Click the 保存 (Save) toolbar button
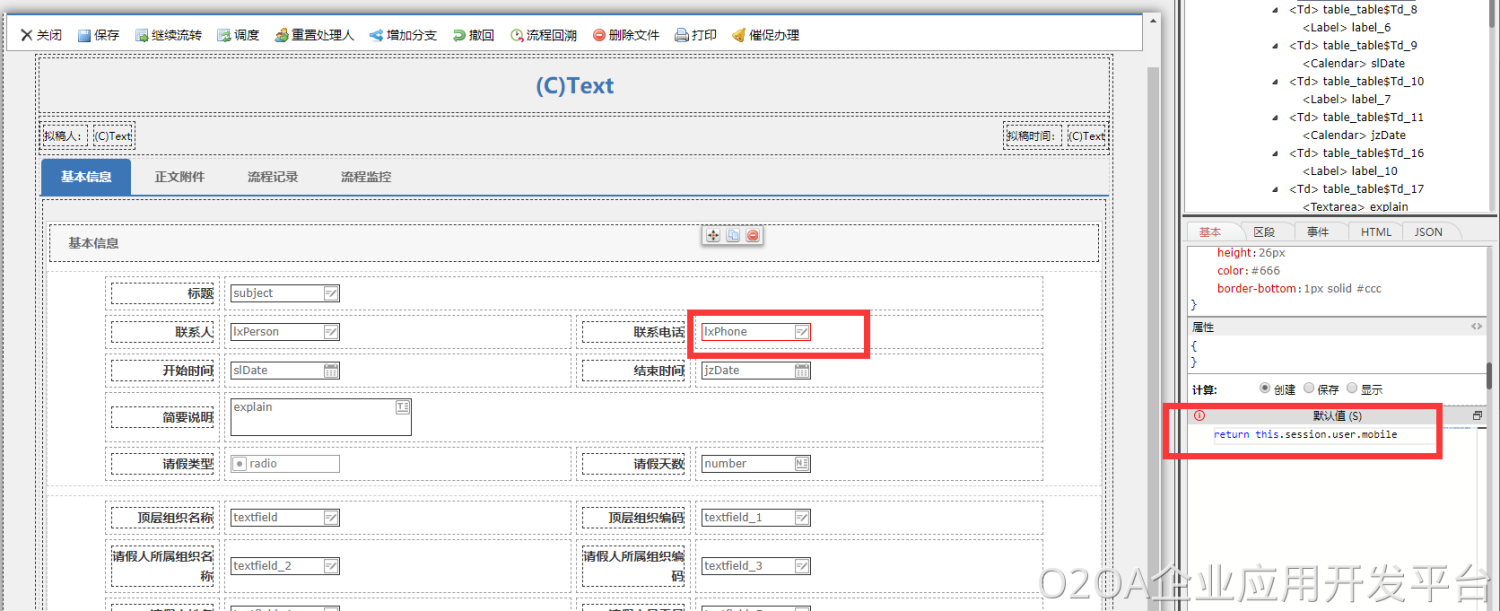Screen dimensions: 1500x611 [98, 35]
